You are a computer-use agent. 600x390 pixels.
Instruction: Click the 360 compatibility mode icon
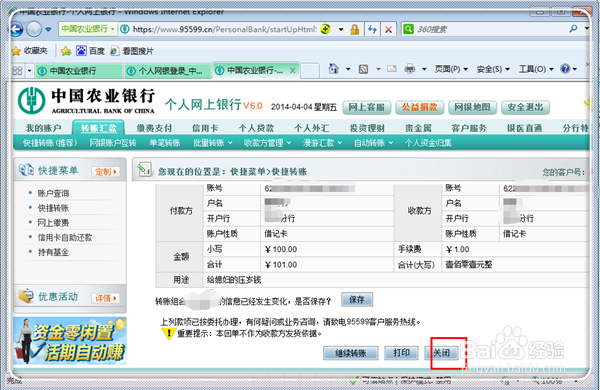tap(326, 29)
